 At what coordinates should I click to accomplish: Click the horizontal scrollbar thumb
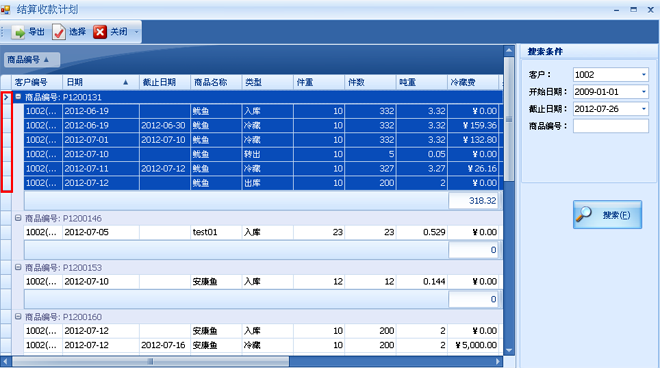coord(150,361)
